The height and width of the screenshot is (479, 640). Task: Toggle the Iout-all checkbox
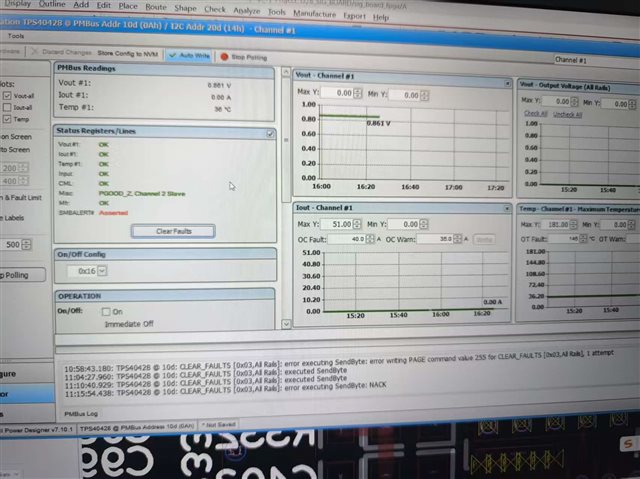pyautogui.click(x=7, y=107)
